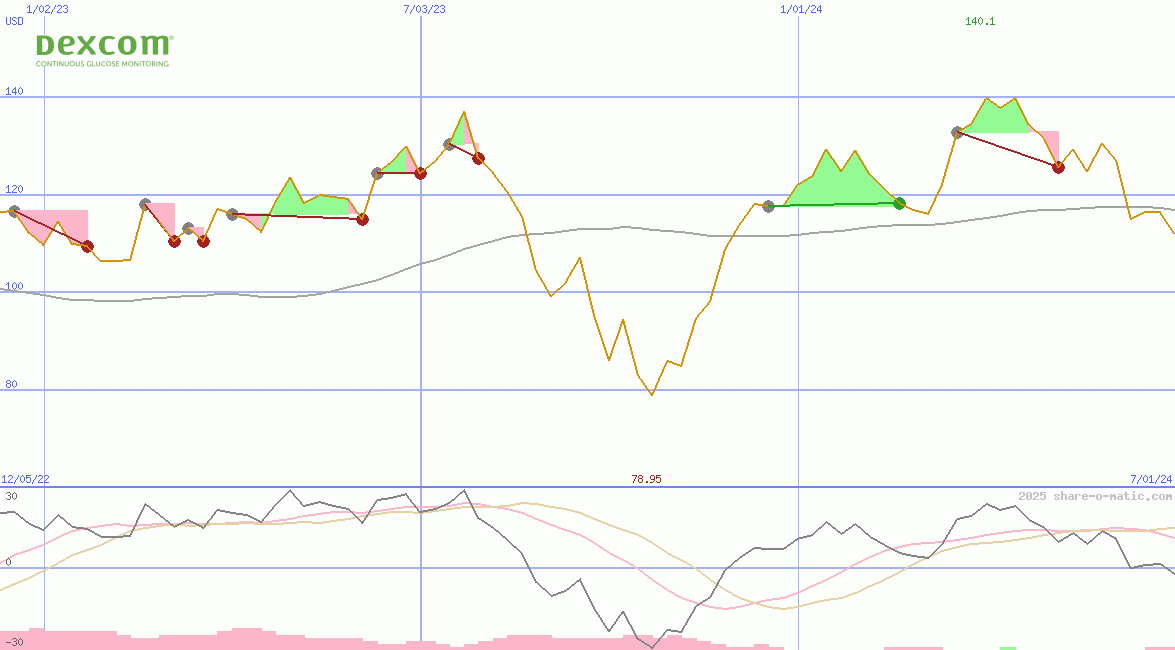Click the USD currency label
Screen dimensions: 1175x650
pos(12,21)
